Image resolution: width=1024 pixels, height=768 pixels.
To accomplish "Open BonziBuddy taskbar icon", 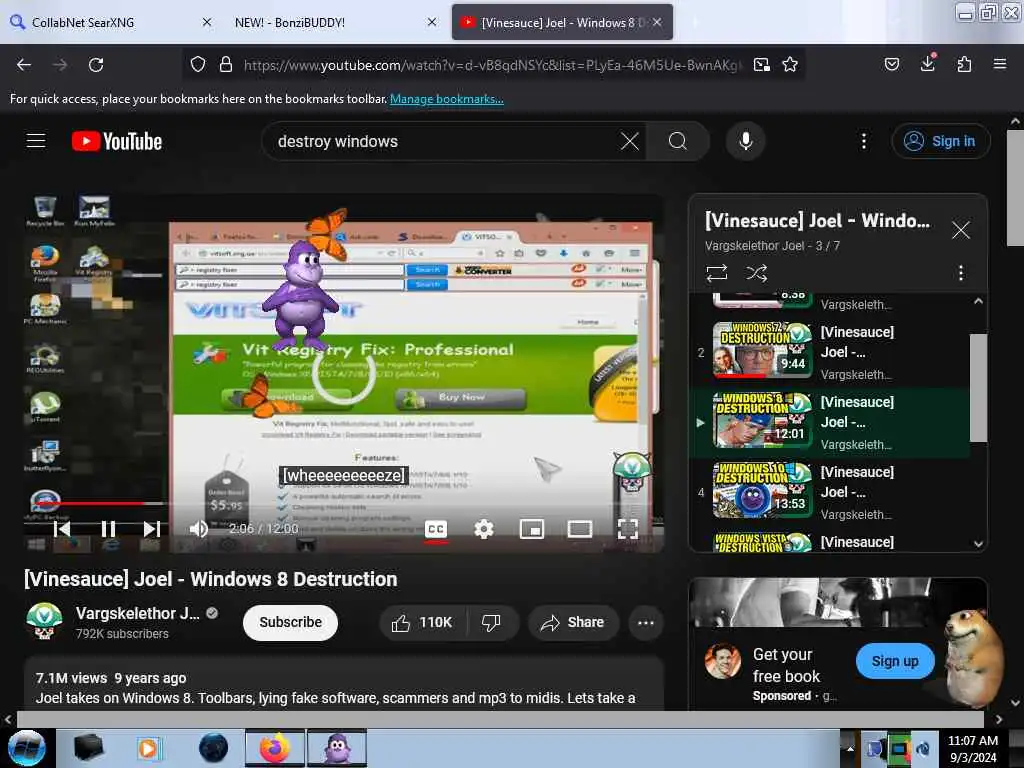I will click(337, 748).
